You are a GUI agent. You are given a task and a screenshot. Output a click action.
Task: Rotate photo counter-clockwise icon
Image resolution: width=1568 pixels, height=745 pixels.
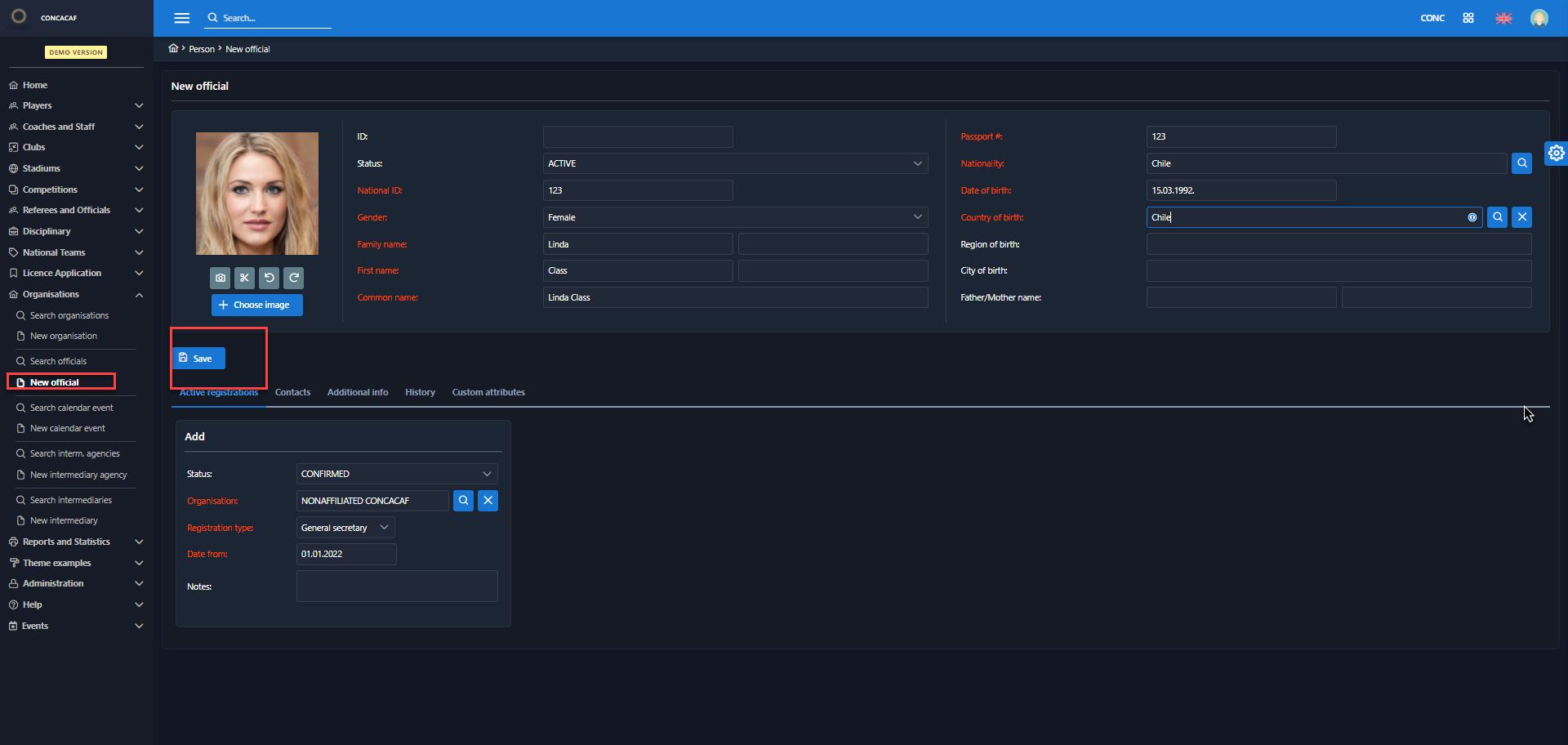click(x=269, y=278)
